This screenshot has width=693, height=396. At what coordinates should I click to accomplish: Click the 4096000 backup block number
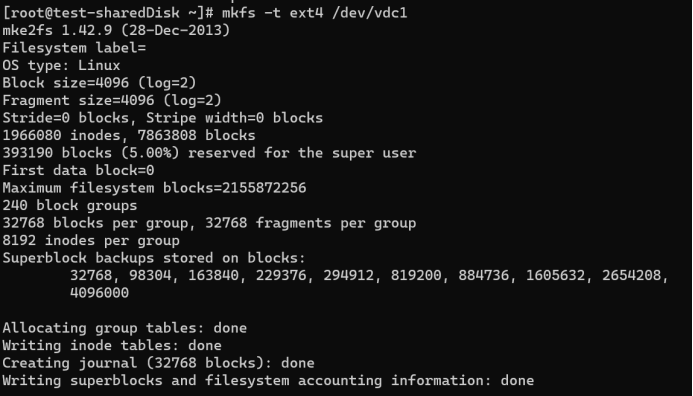[99, 293]
